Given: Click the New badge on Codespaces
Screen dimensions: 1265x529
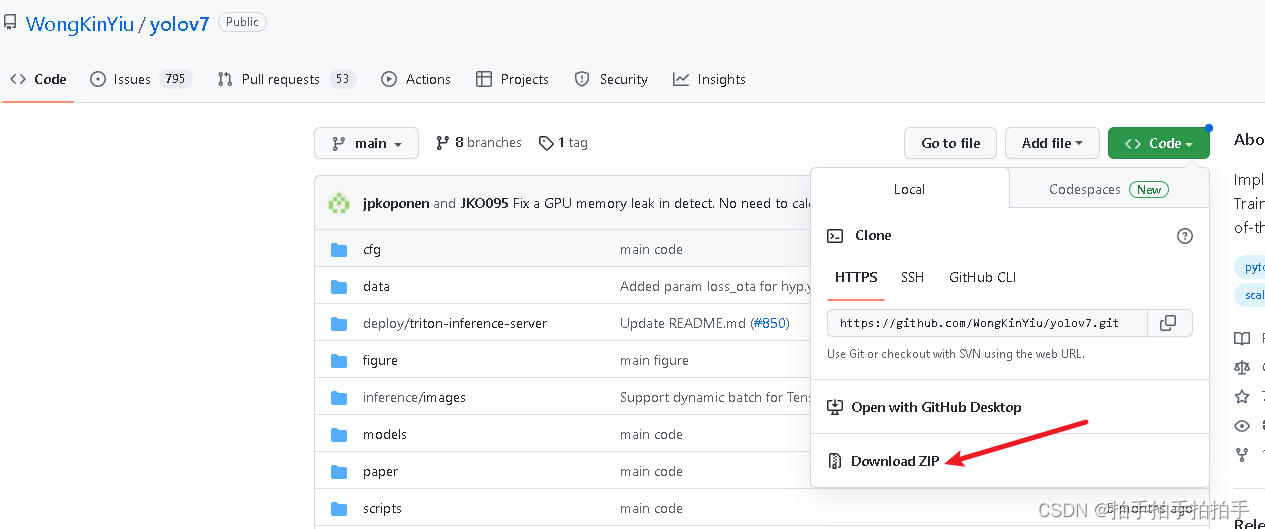Looking at the screenshot, I should click(1149, 189).
